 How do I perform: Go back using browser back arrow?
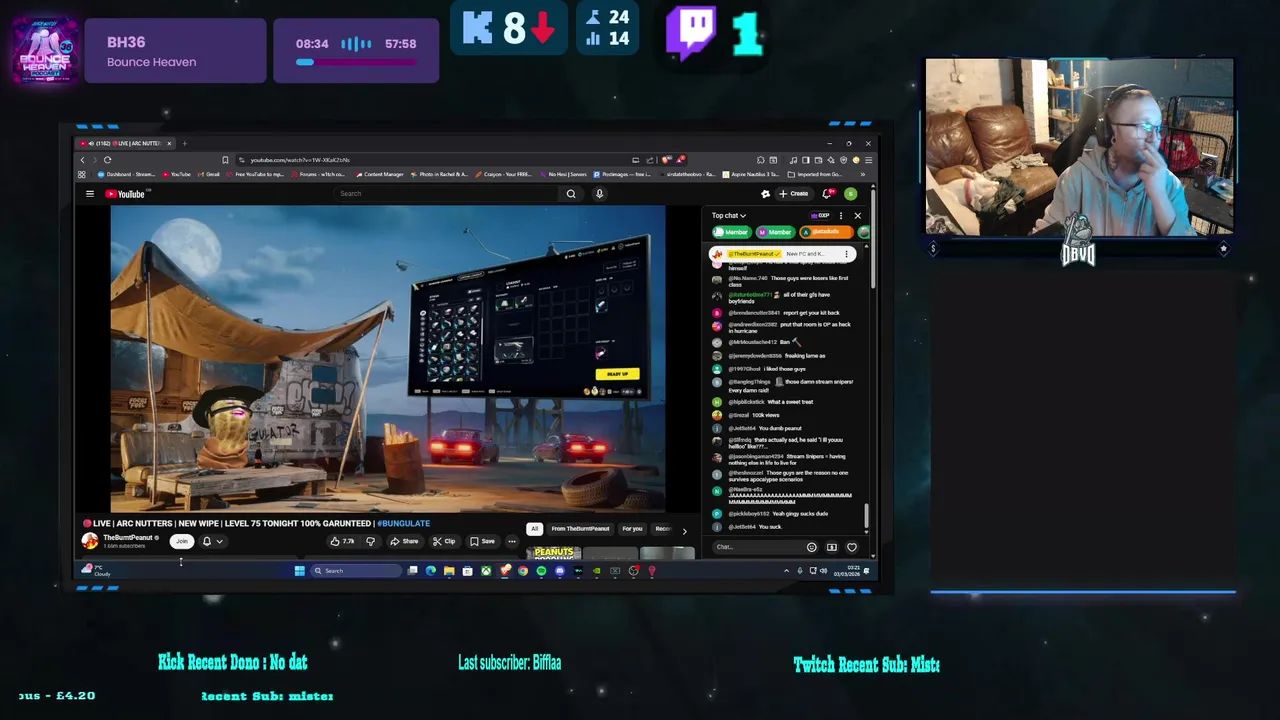coord(83,160)
